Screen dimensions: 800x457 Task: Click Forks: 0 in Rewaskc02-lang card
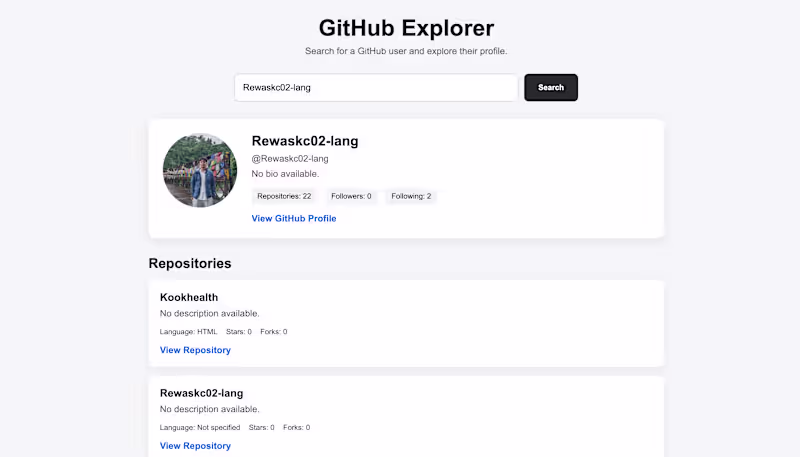(x=296, y=427)
